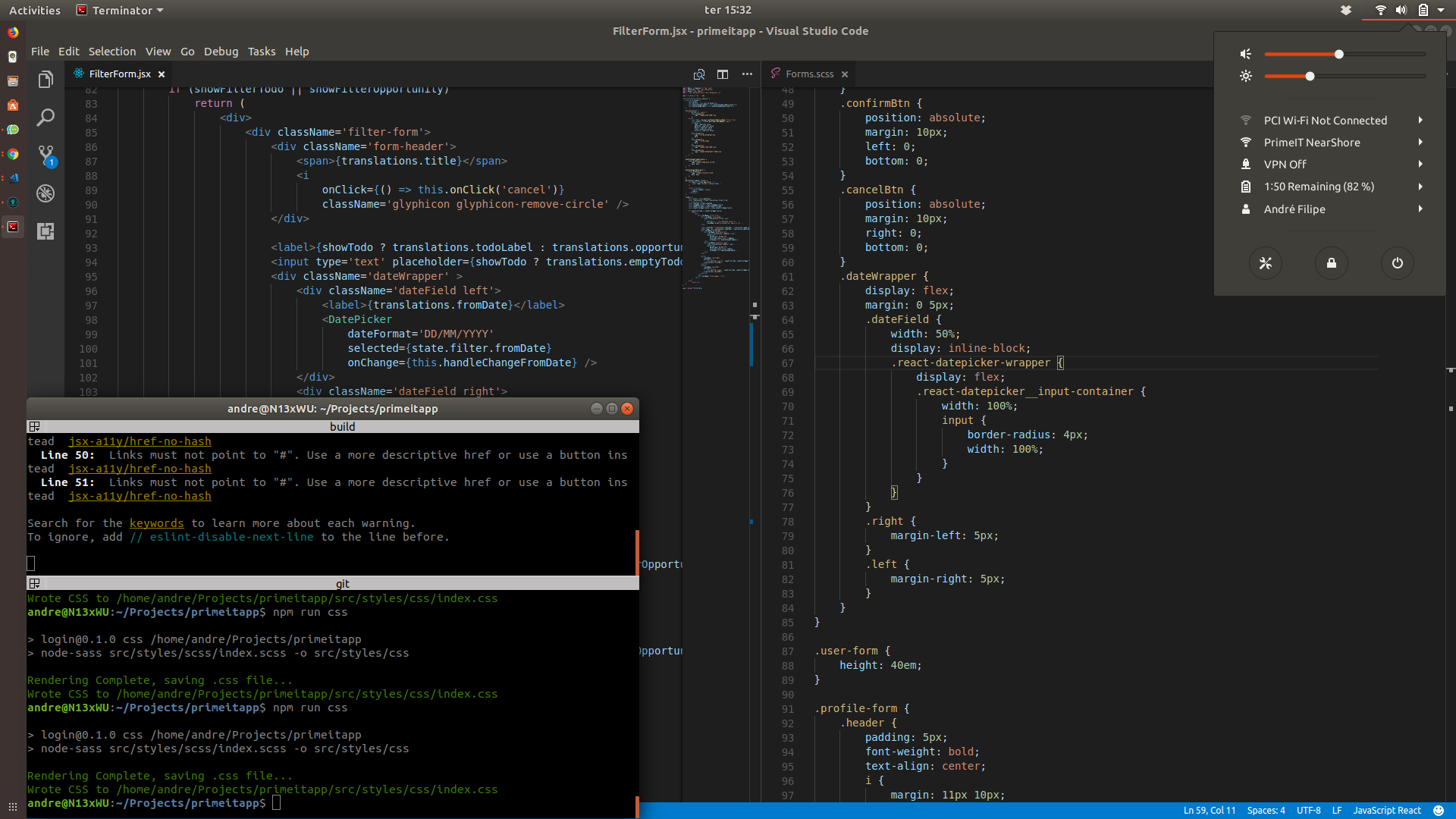Click the Activities button

(x=35, y=11)
